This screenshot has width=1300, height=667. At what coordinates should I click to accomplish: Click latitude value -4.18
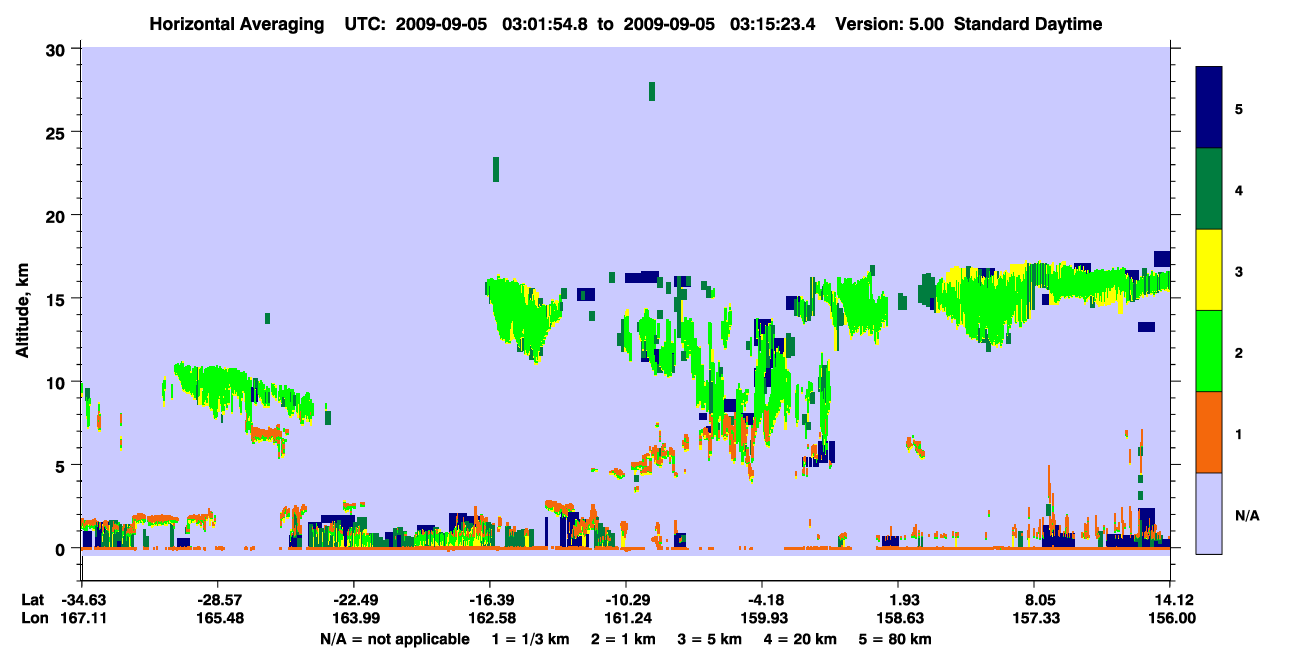[762, 600]
